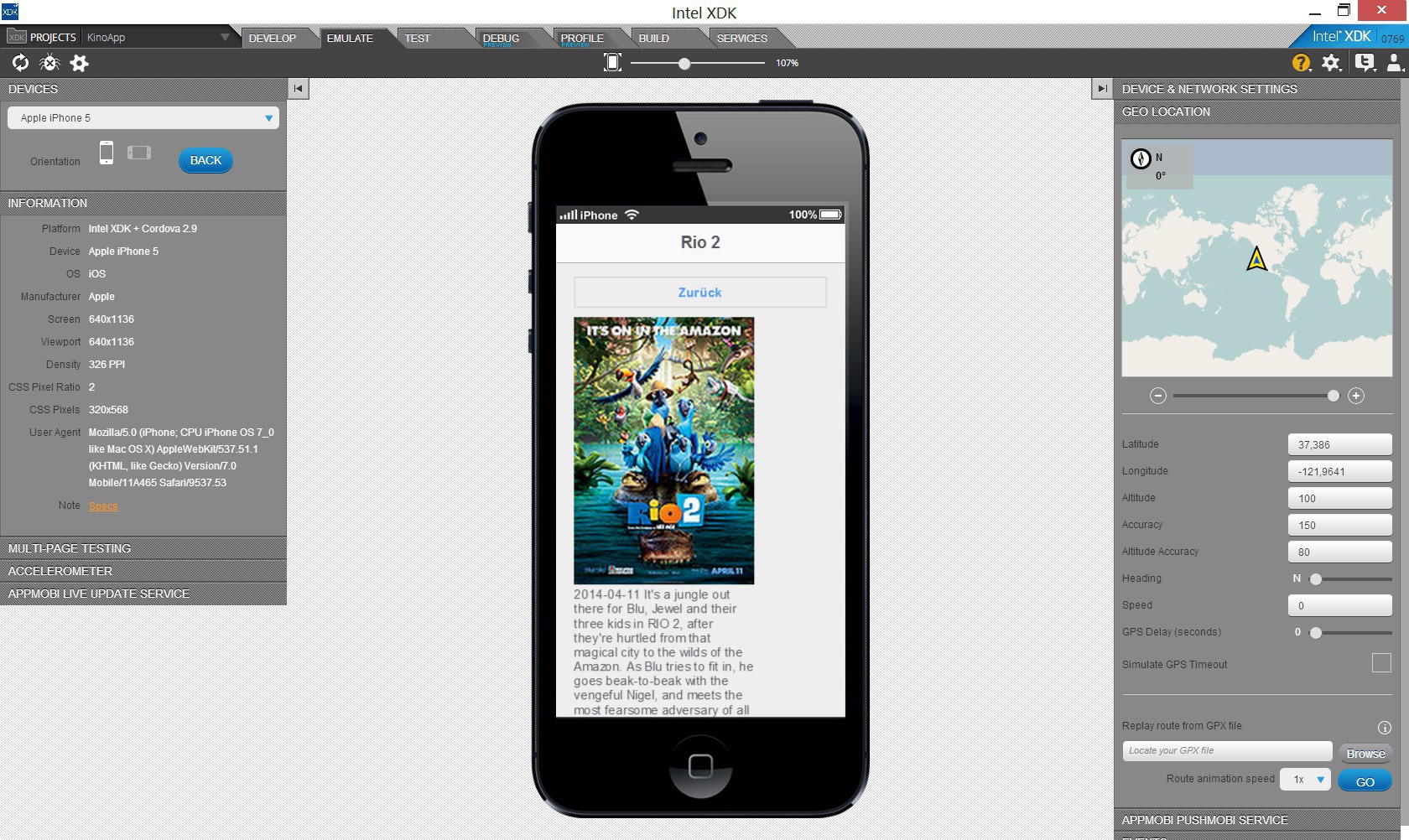
Task: Click the GPX file info icon
Action: click(x=1385, y=728)
